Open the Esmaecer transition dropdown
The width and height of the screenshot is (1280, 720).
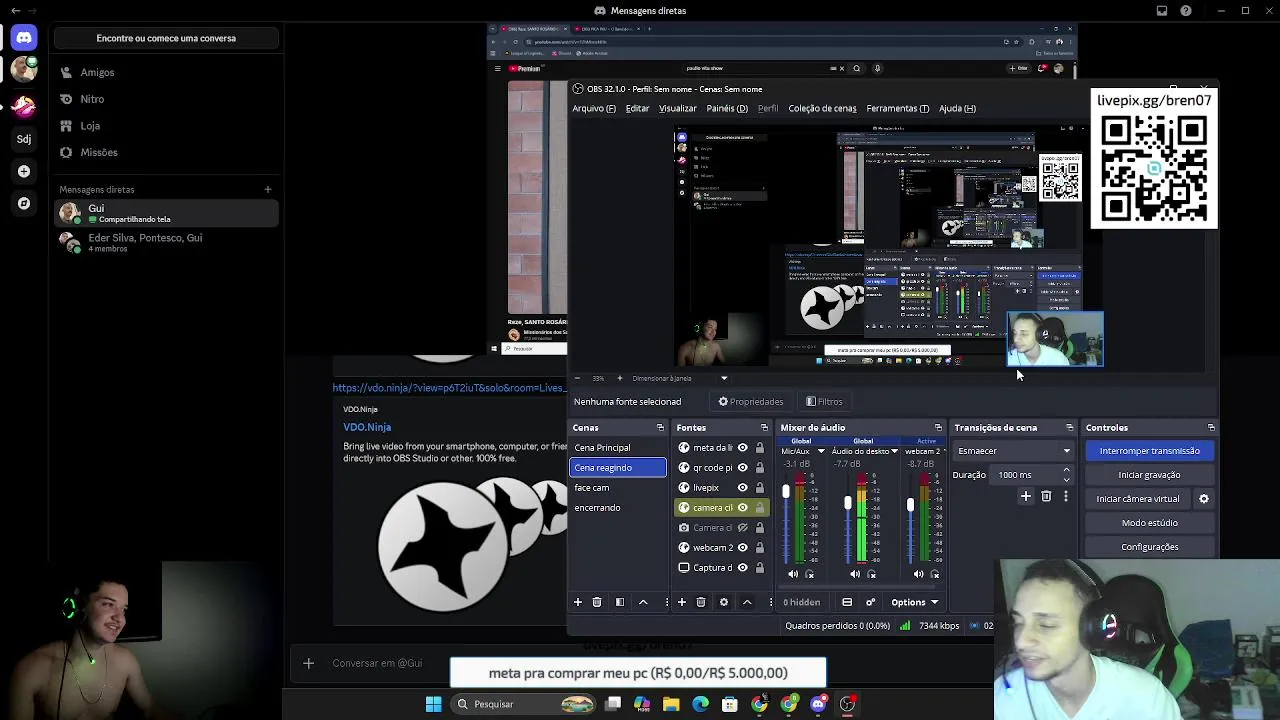tap(1013, 451)
